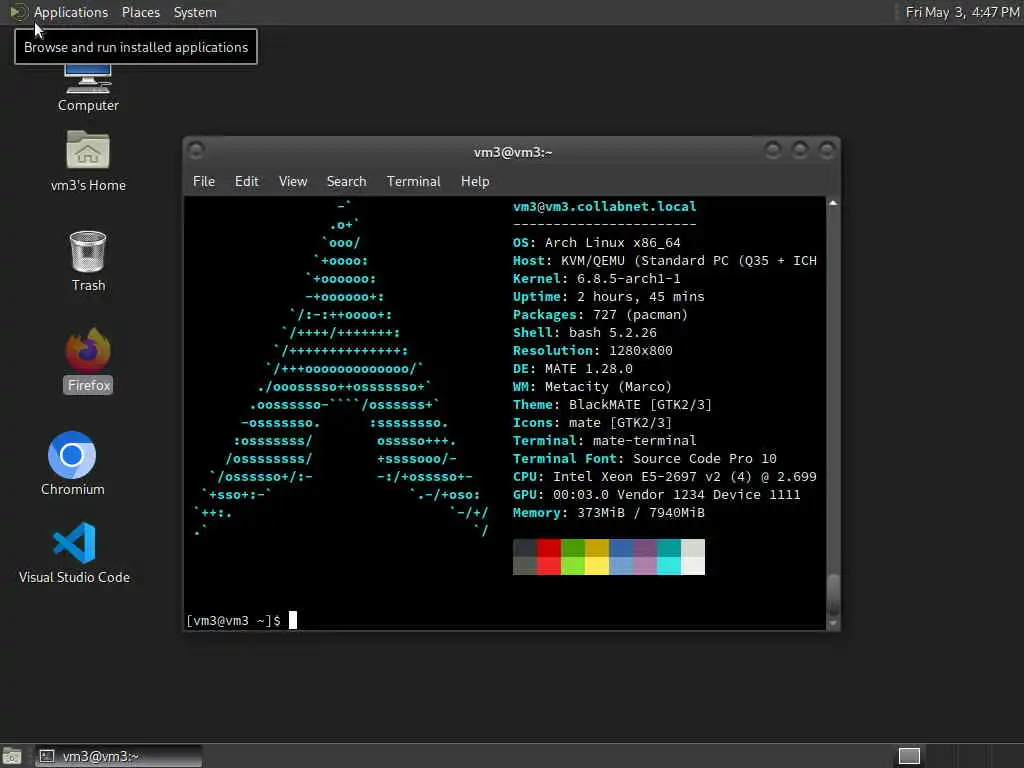Click the terminal scrollbar down arrow

coord(833,624)
